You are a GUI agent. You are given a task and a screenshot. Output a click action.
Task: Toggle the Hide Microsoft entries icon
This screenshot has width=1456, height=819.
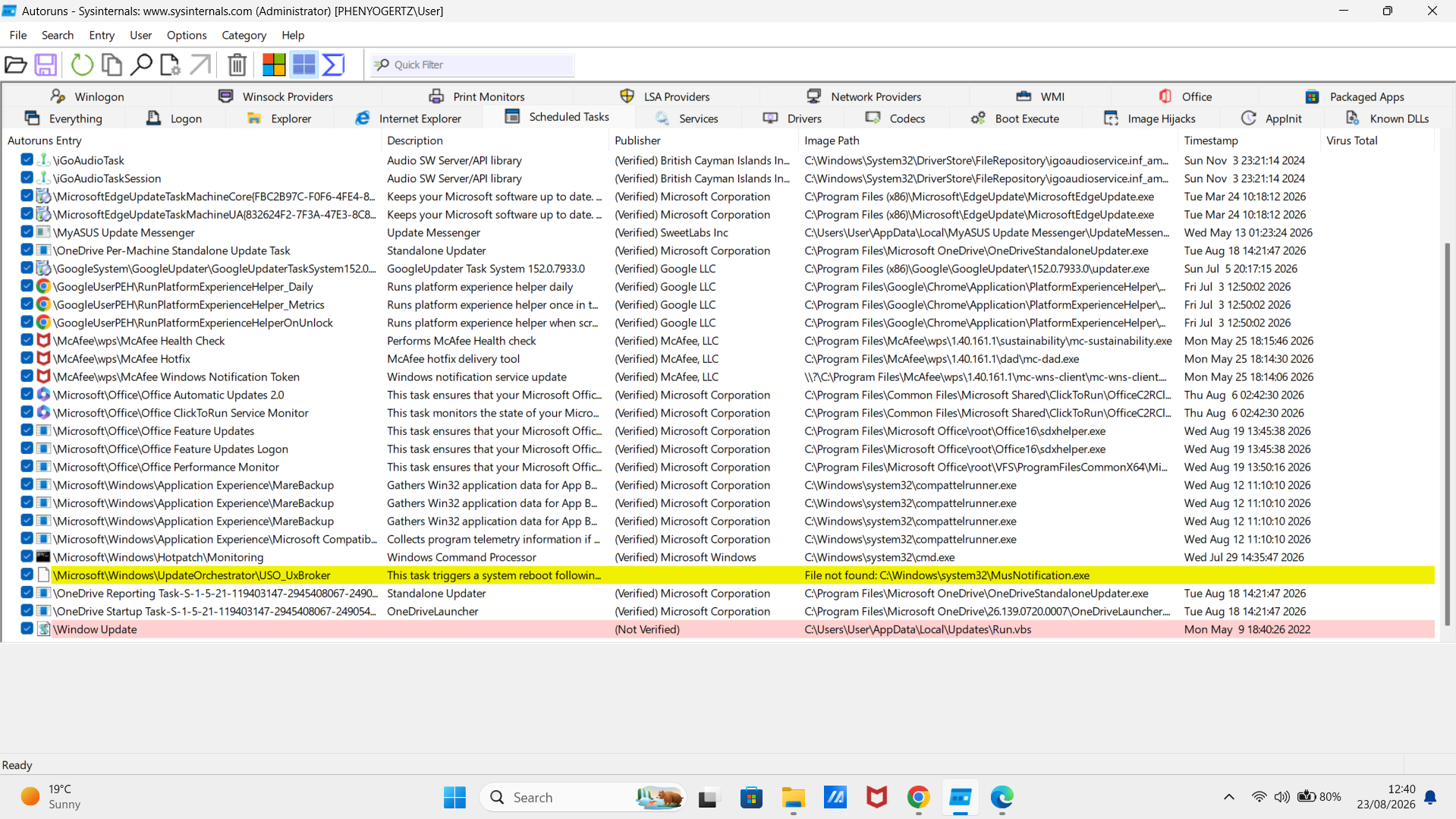(x=274, y=65)
